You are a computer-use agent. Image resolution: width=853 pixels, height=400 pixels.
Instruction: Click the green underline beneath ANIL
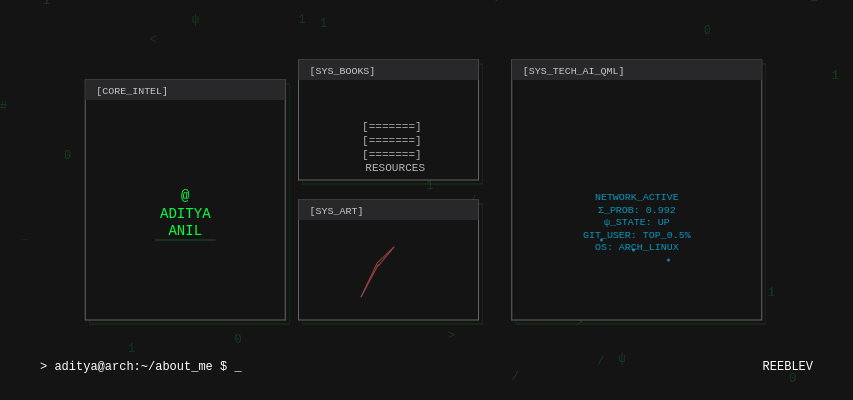coord(185,240)
